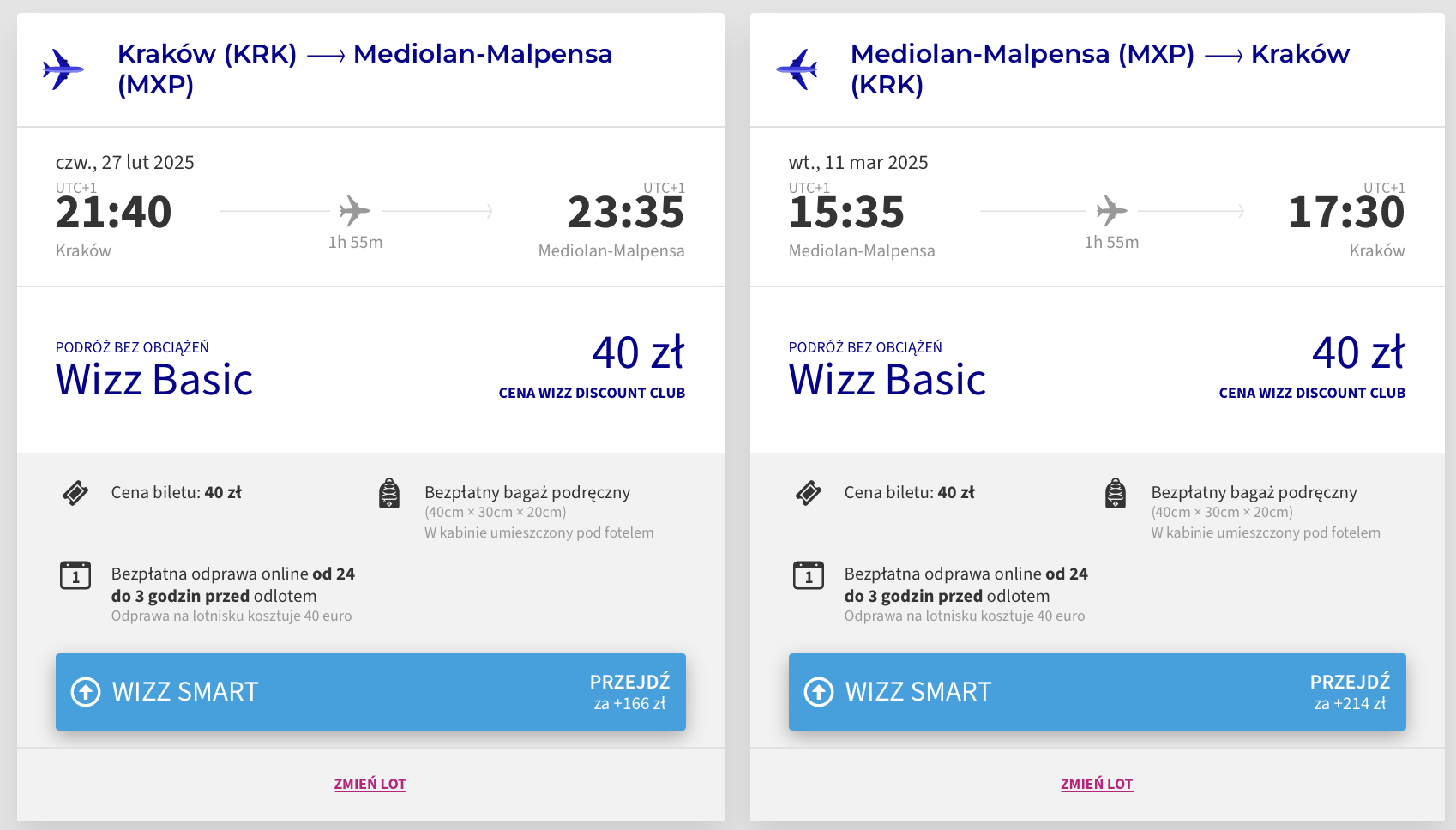
Task: Click the gray plane icon on the 21:40 flight line
Action: 354,210
